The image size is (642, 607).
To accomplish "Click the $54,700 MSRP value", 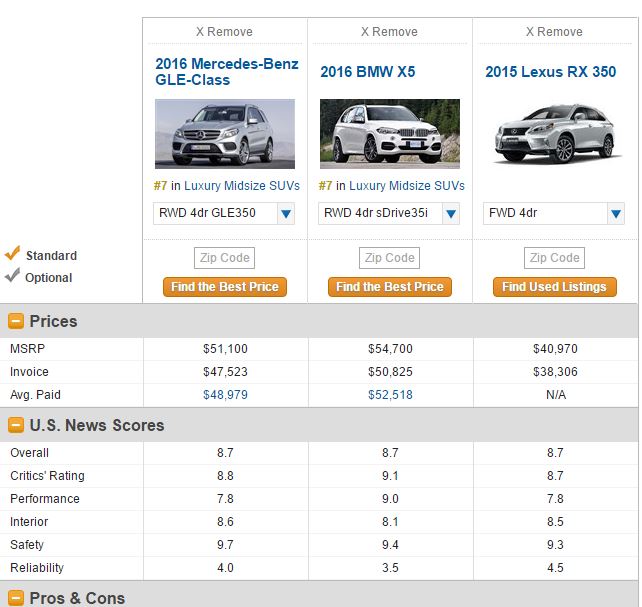I will point(391,349).
